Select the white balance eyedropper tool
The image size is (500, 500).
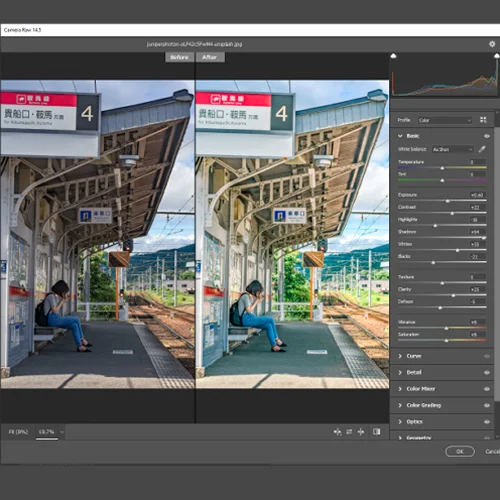tap(482, 149)
